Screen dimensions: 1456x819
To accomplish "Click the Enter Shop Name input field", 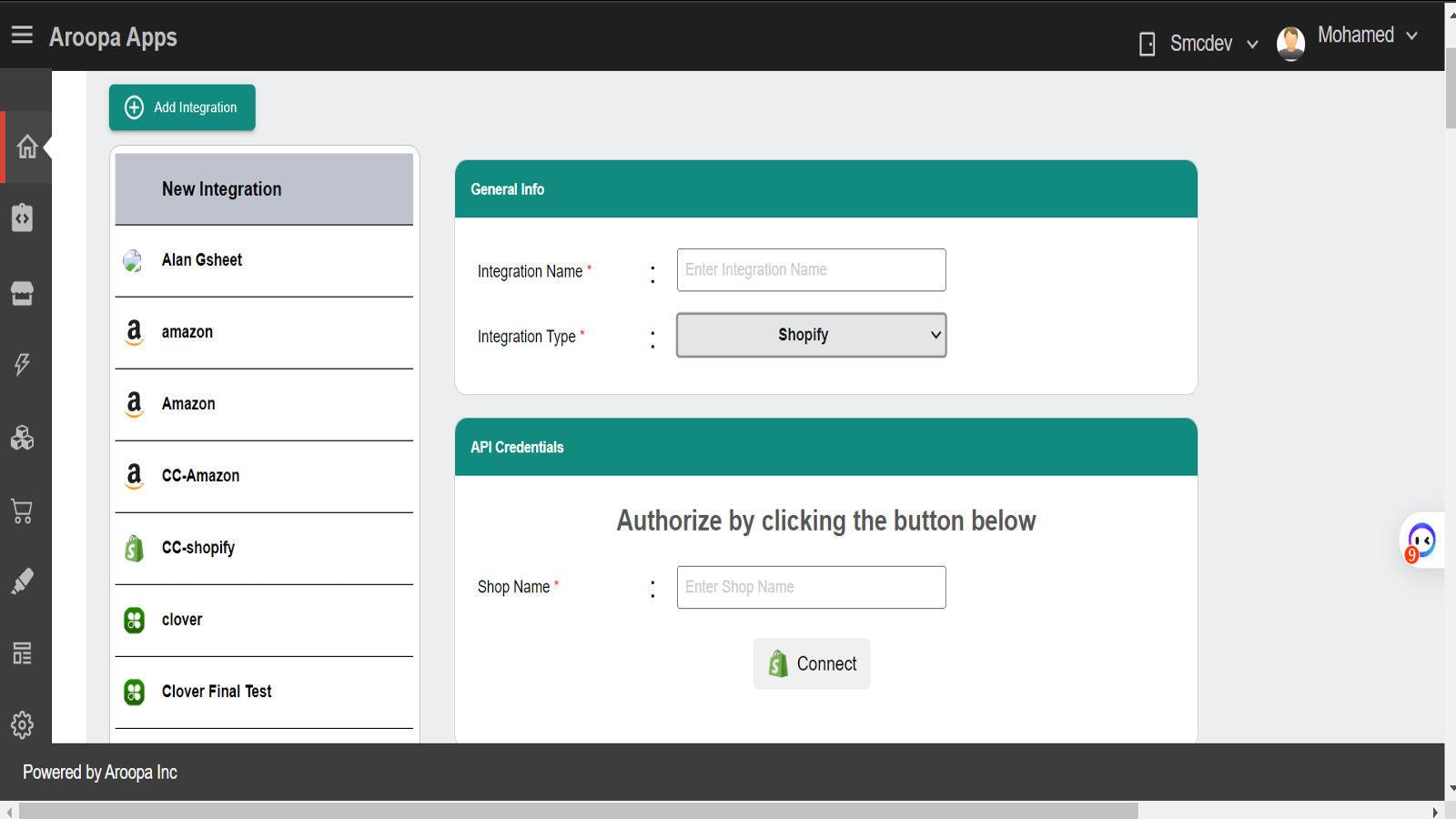I will (810, 587).
